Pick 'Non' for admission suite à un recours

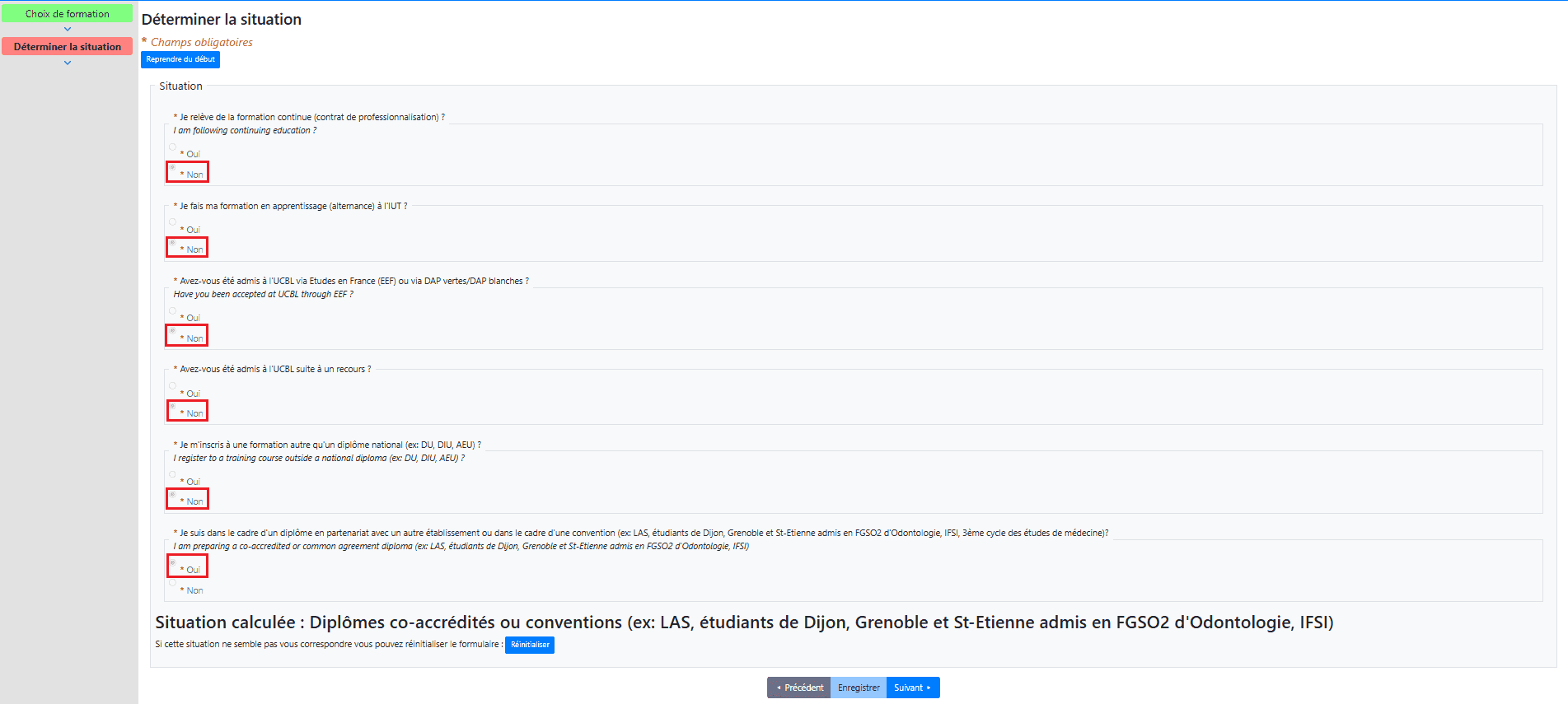click(x=173, y=407)
